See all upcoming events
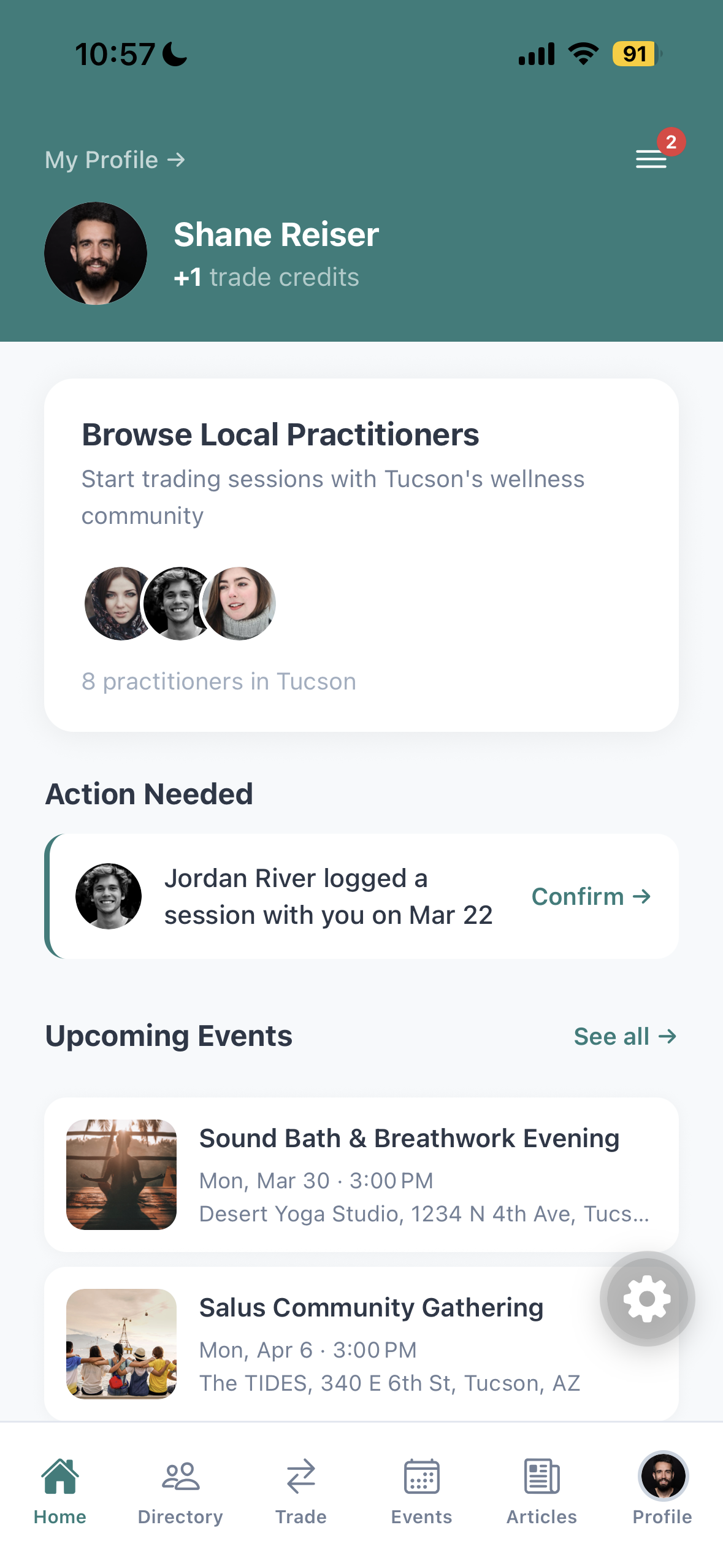Viewport: 723px width, 1568px height. [x=624, y=1036]
